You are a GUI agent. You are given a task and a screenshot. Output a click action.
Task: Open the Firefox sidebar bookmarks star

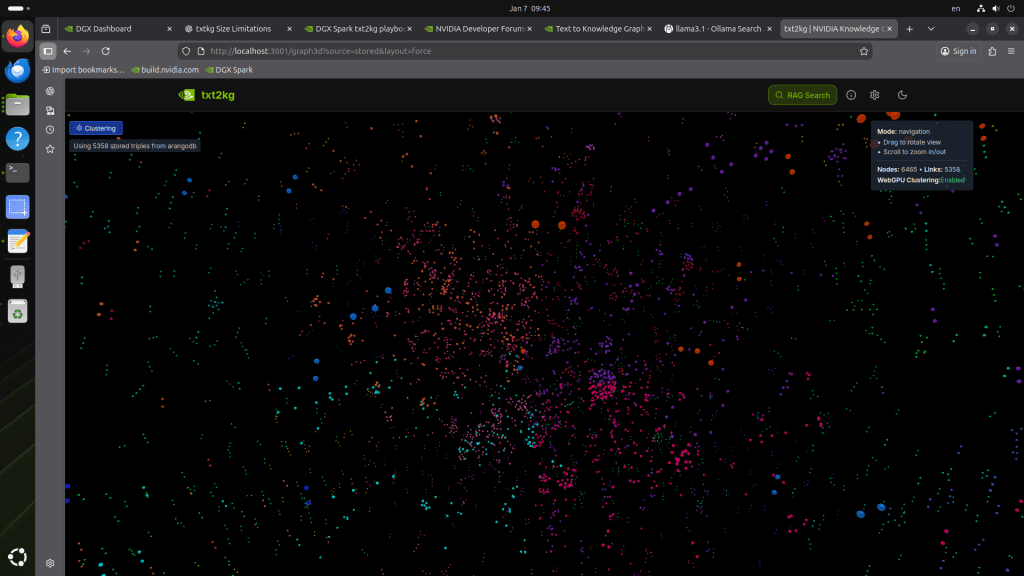tap(50, 149)
